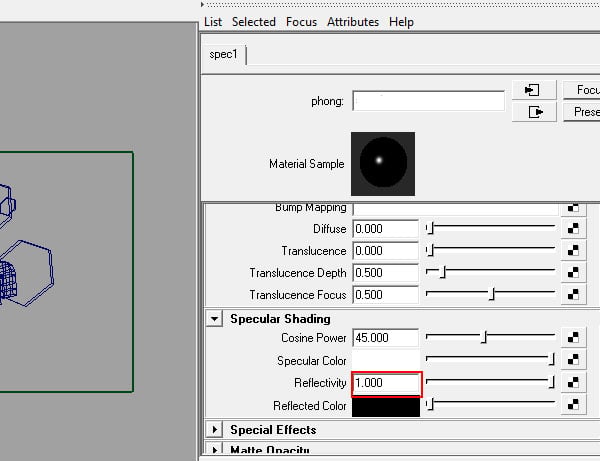Click the output connection arrow icon
Screen dimensions: 600x461
pyautogui.click(x=534, y=112)
